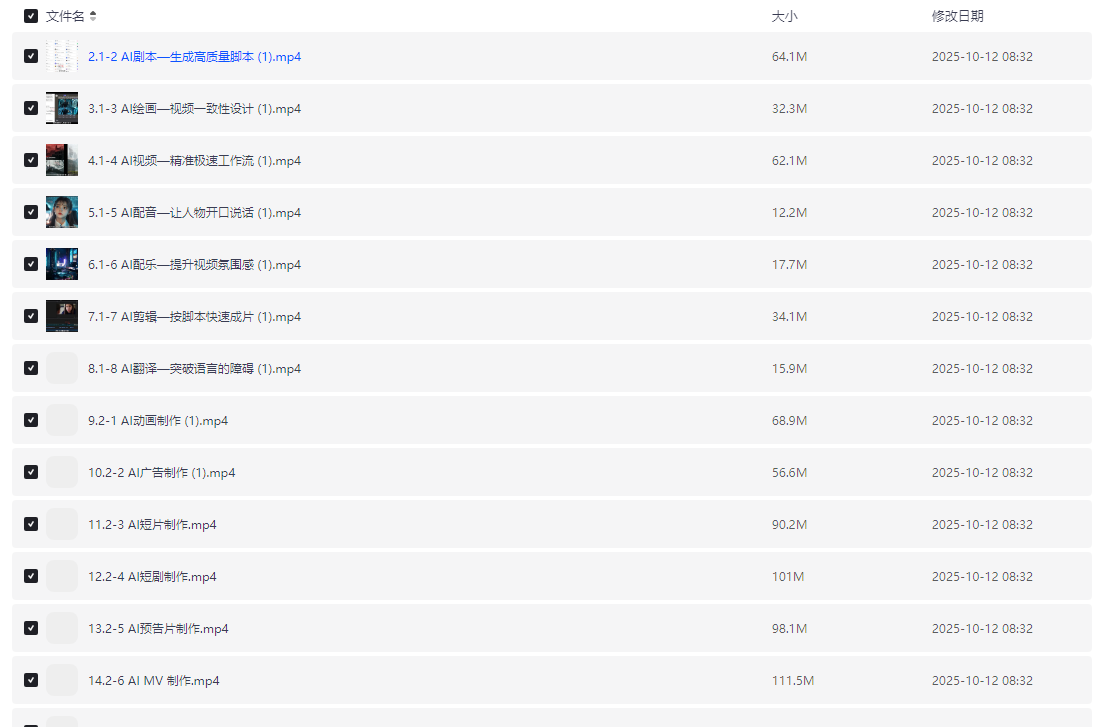The width and height of the screenshot is (1102, 727).
Task: Sort files by 文件名 column header
Action: 65,16
